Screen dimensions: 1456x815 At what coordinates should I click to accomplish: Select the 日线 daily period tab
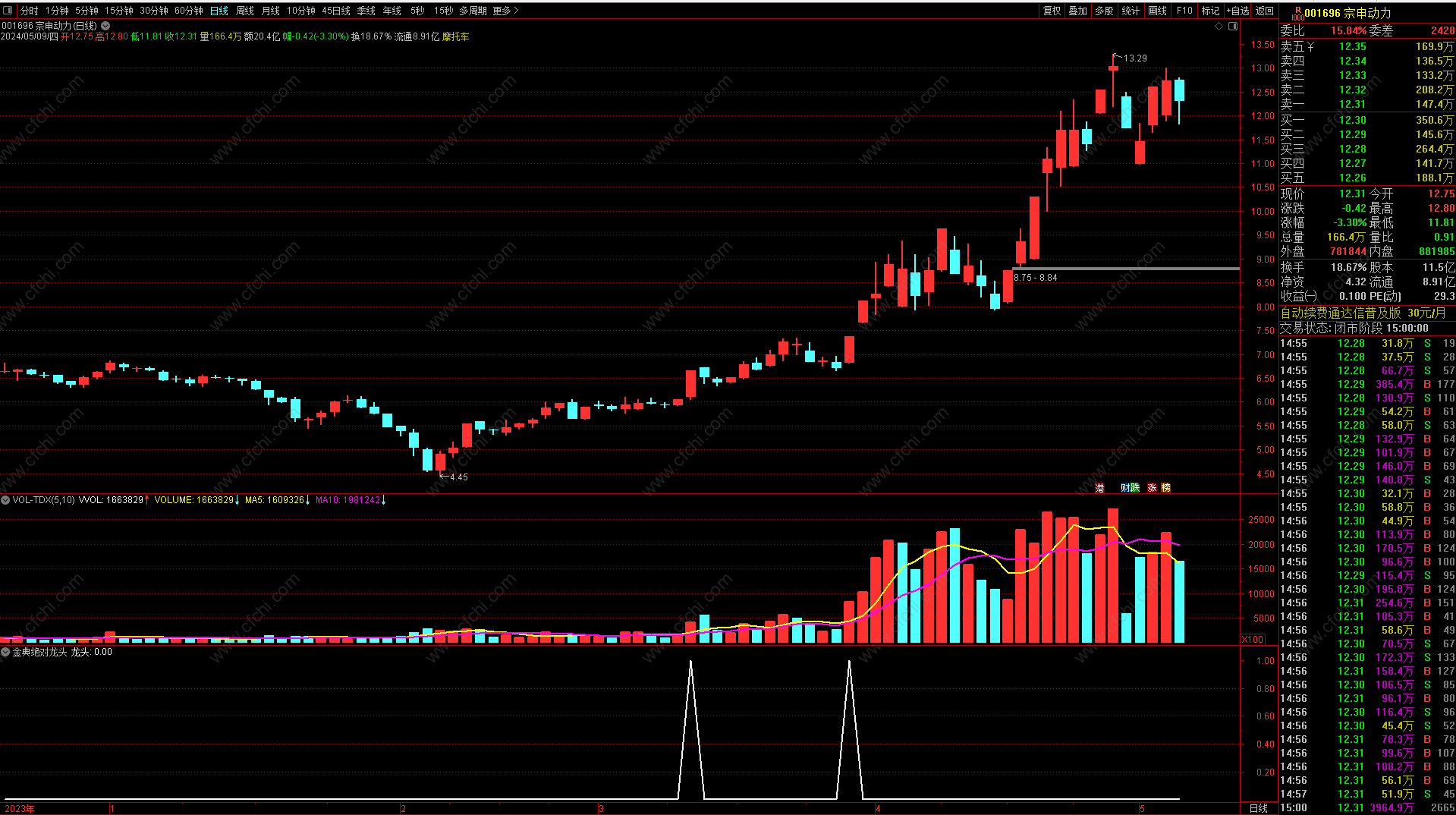tap(219, 11)
